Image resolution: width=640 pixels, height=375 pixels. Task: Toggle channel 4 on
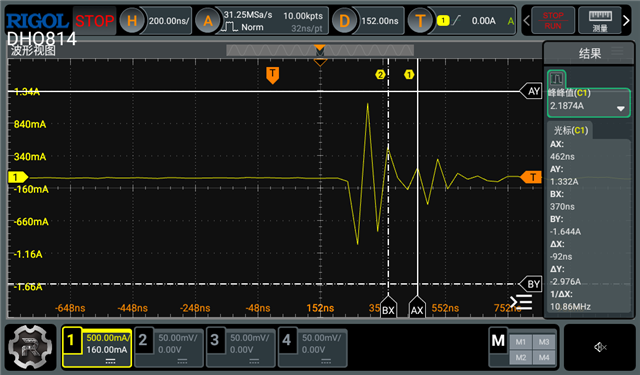click(313, 348)
